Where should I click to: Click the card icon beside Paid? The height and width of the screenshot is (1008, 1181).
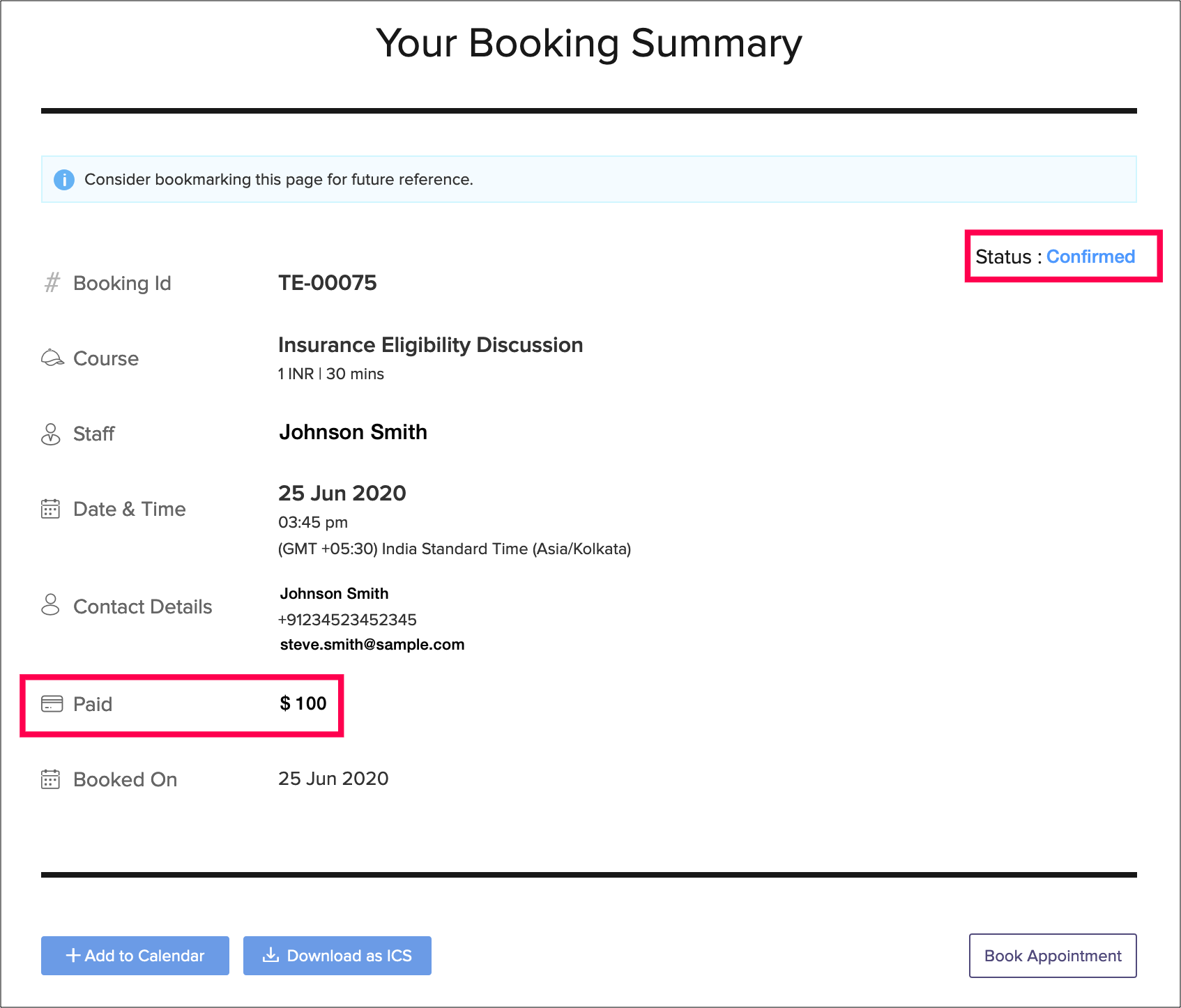point(52,704)
